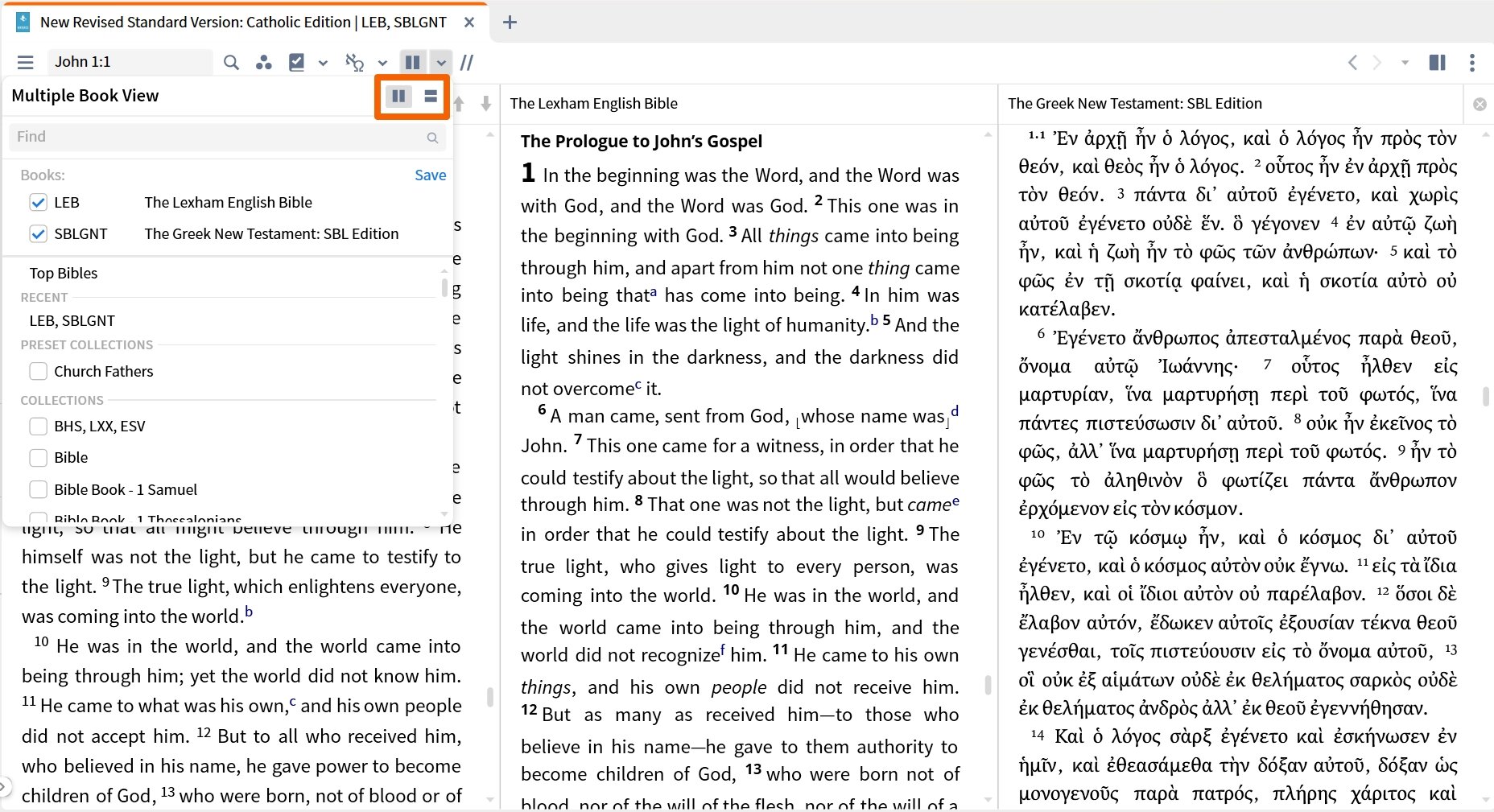Select the horizontal split view icon
1494x812 pixels.
pos(431,96)
